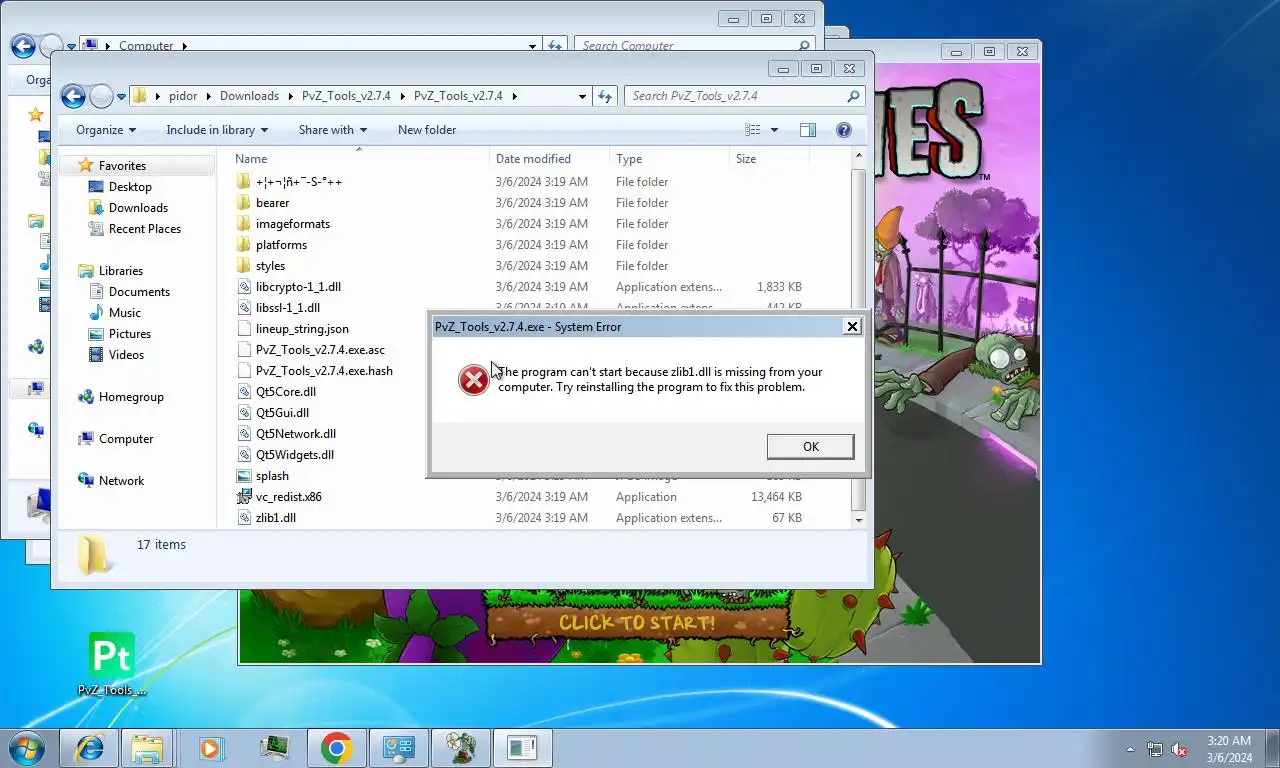Select Videos library in navigation pane

pos(126,355)
